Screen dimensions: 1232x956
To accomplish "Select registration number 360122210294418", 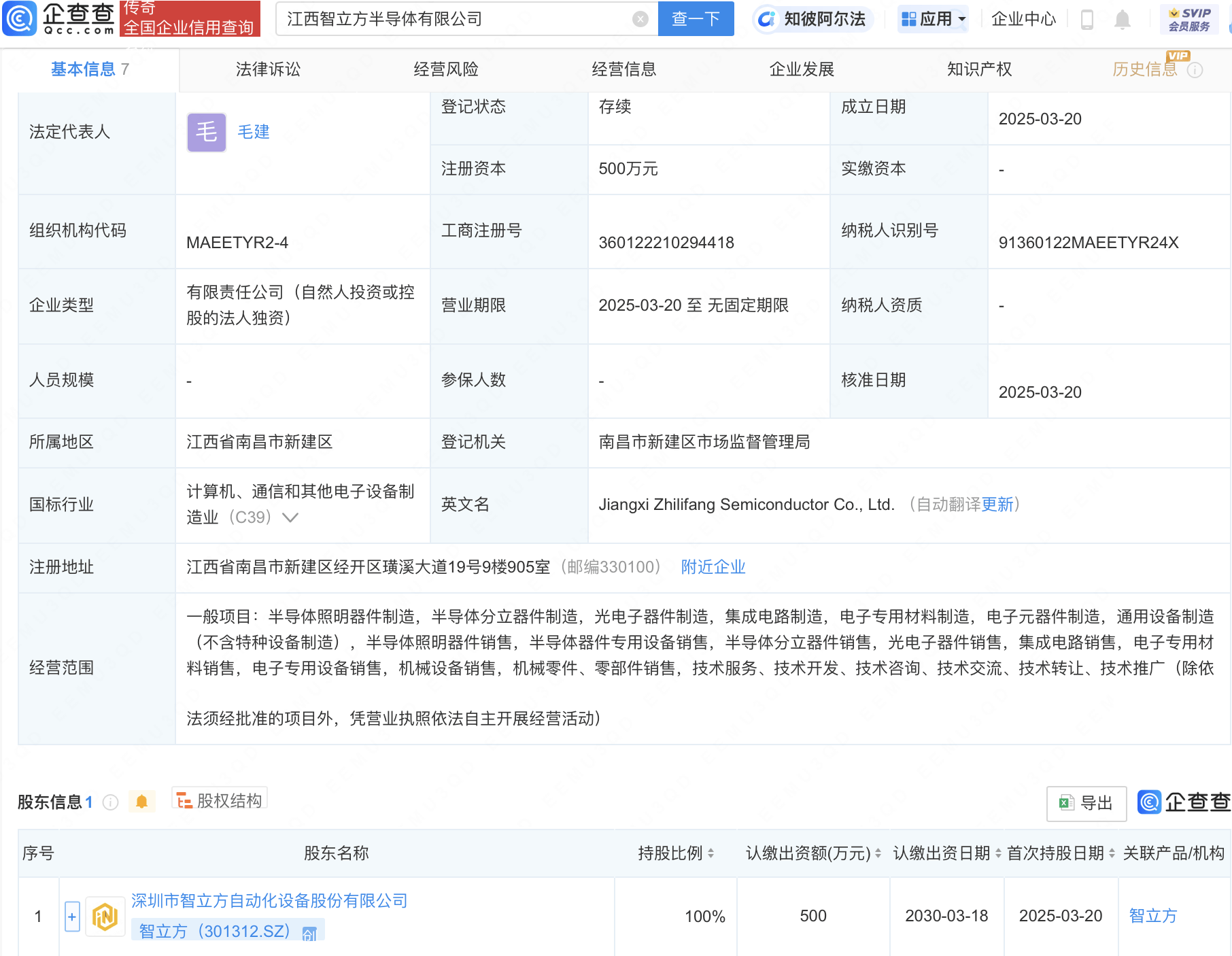I will click(666, 243).
